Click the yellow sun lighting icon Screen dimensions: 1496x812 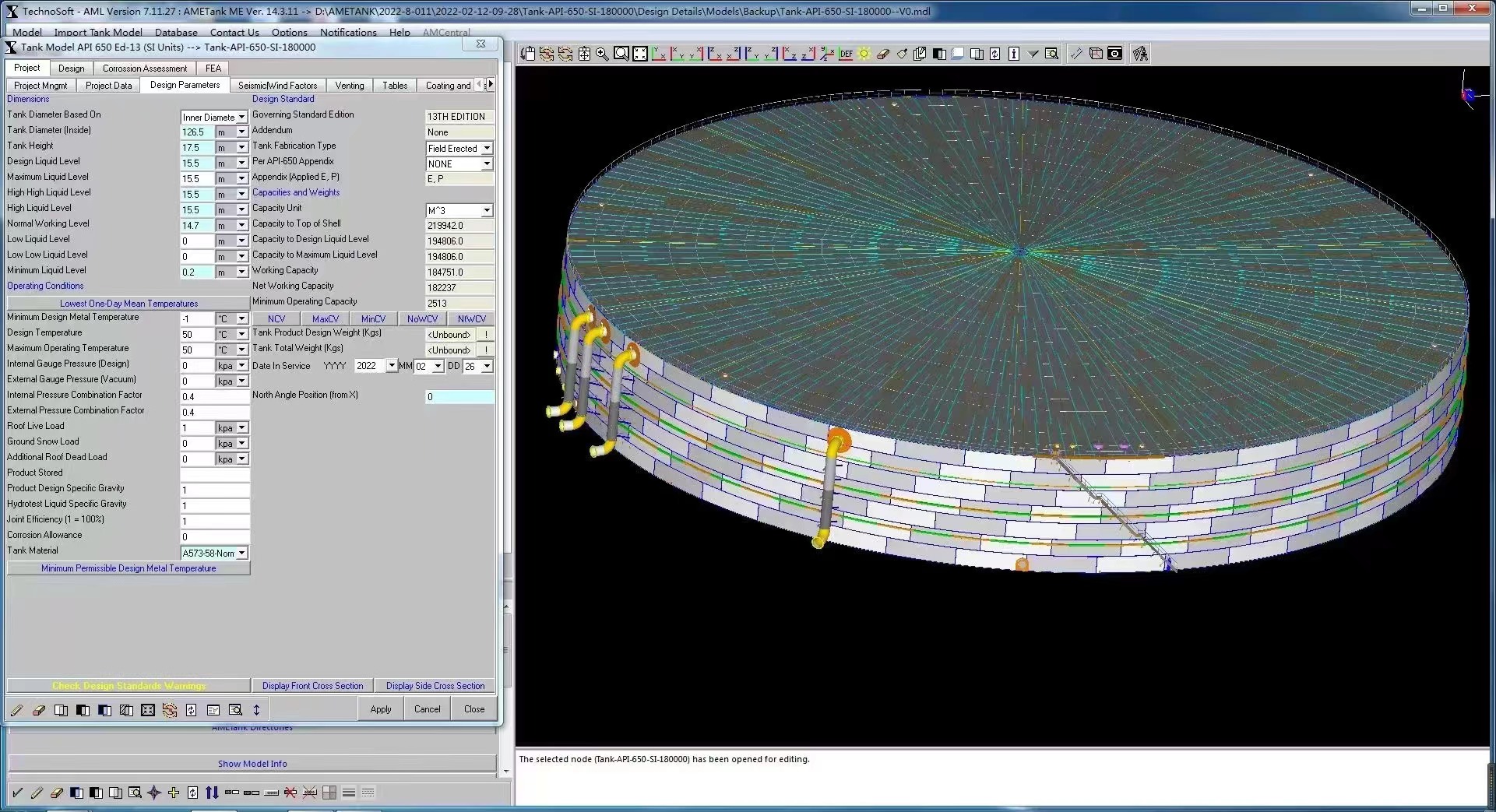(864, 54)
